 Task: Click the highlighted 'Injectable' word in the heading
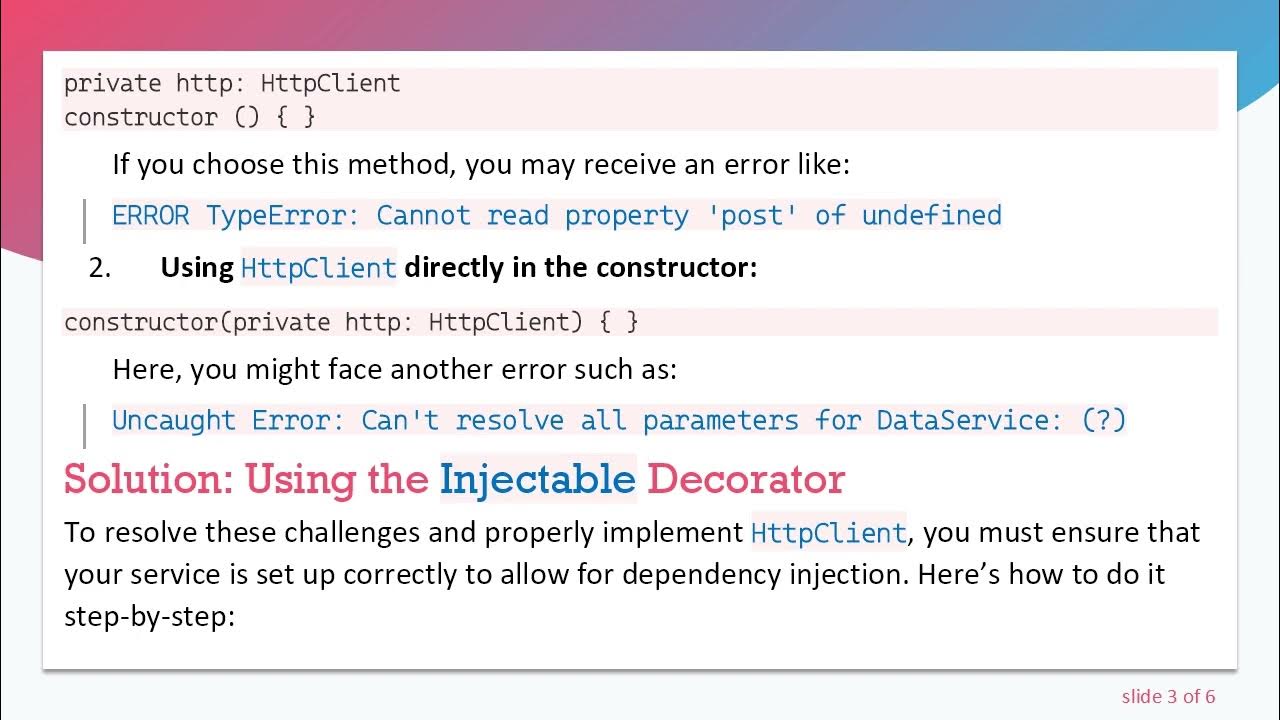point(538,479)
